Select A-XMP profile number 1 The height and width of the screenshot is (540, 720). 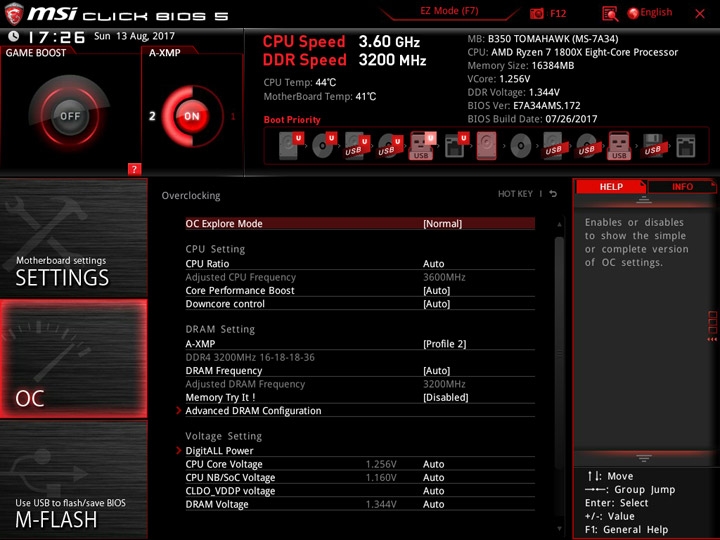pos(233,116)
